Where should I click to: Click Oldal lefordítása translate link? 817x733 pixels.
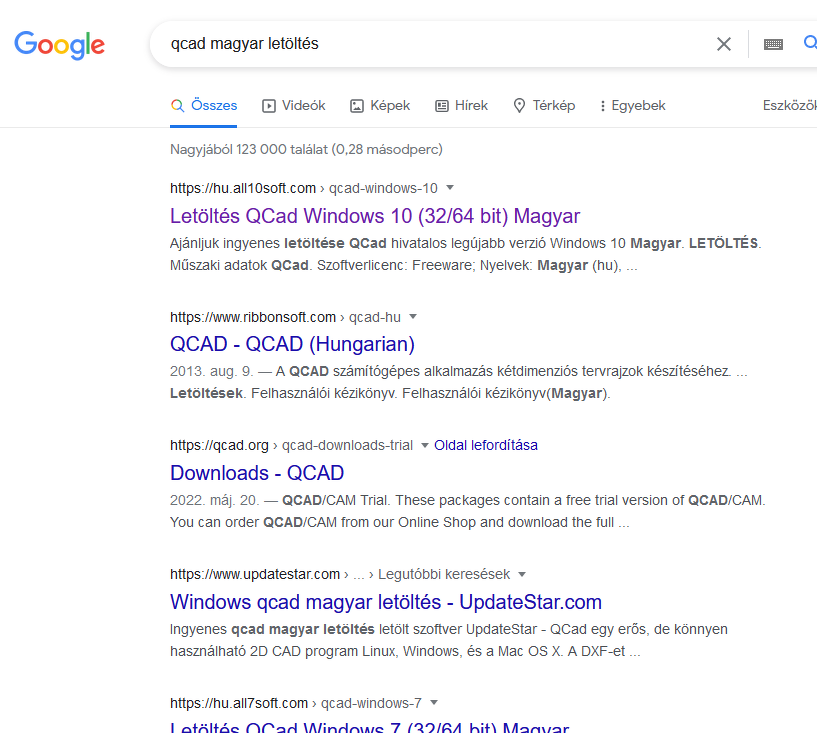point(486,445)
